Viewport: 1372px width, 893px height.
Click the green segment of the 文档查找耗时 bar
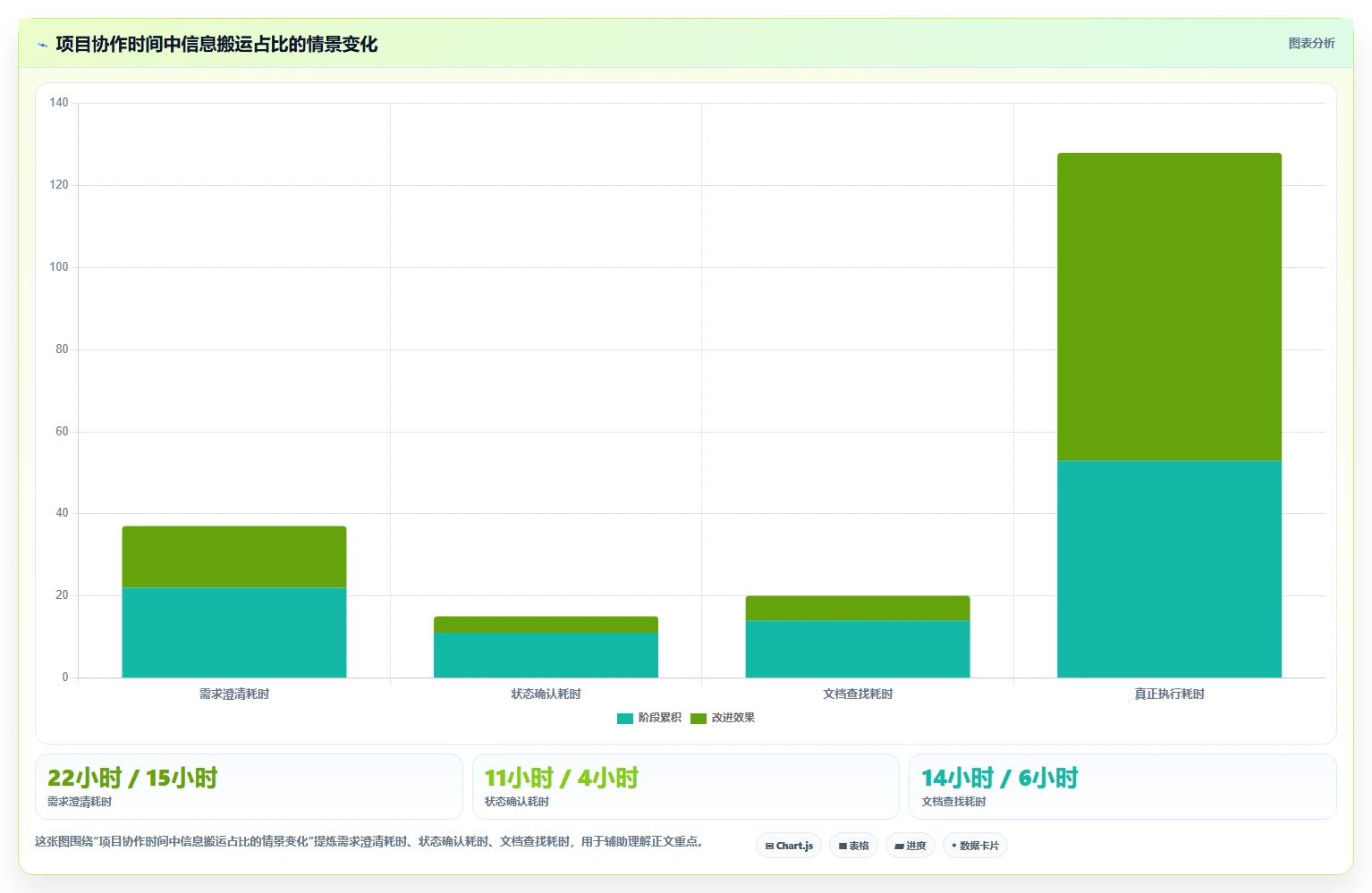point(858,608)
